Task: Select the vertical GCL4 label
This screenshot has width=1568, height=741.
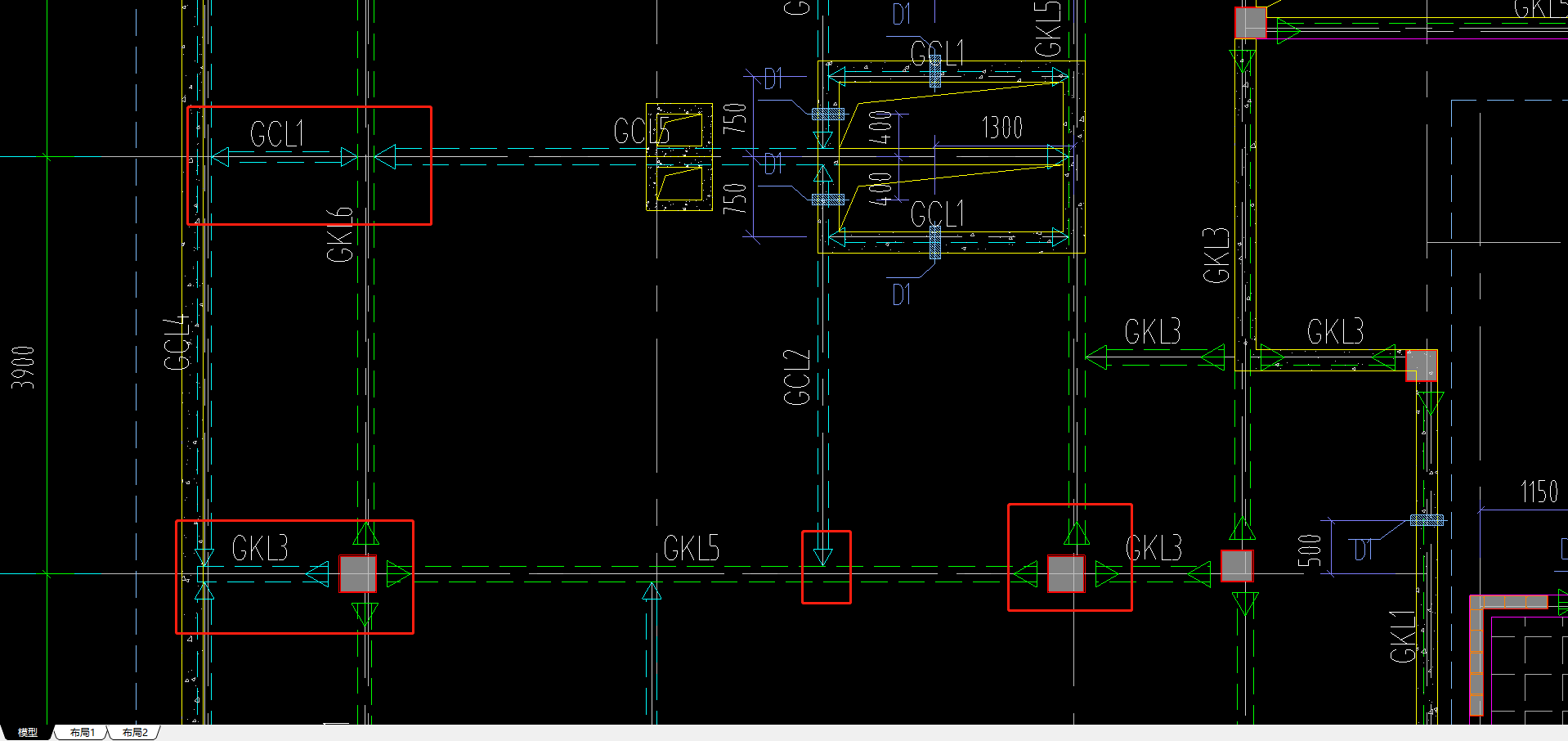Action: (x=177, y=342)
